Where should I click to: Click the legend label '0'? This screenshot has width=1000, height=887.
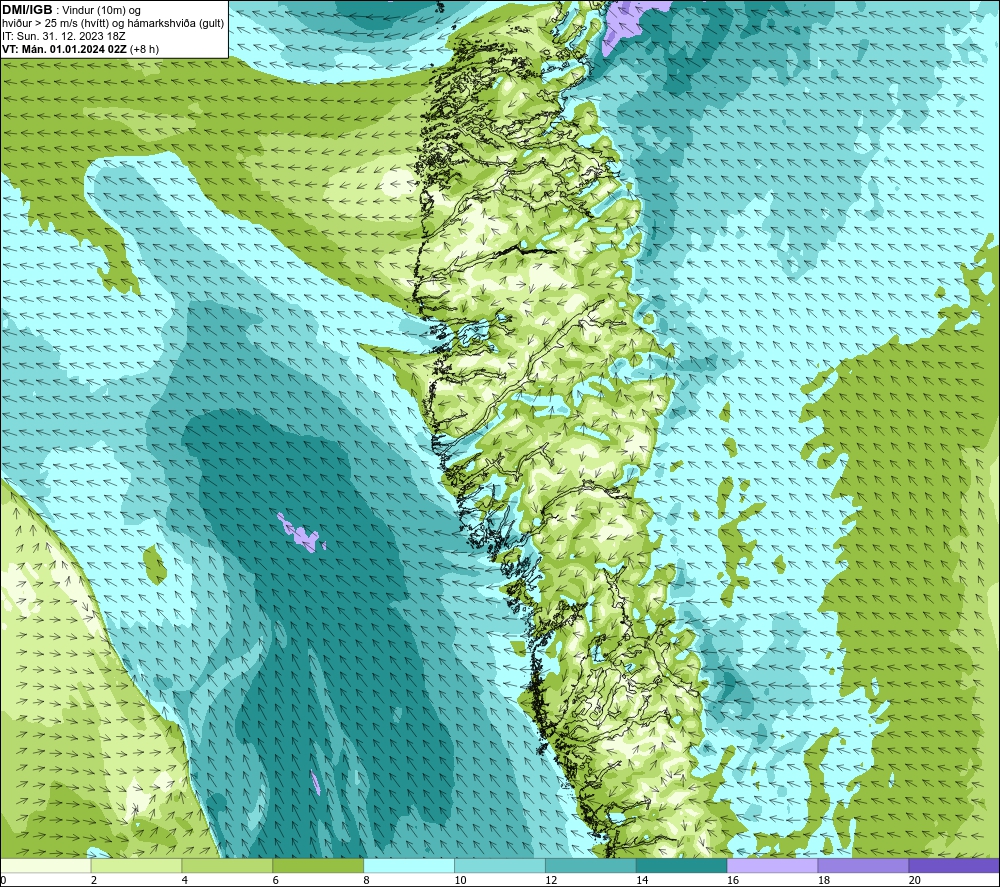(4, 880)
